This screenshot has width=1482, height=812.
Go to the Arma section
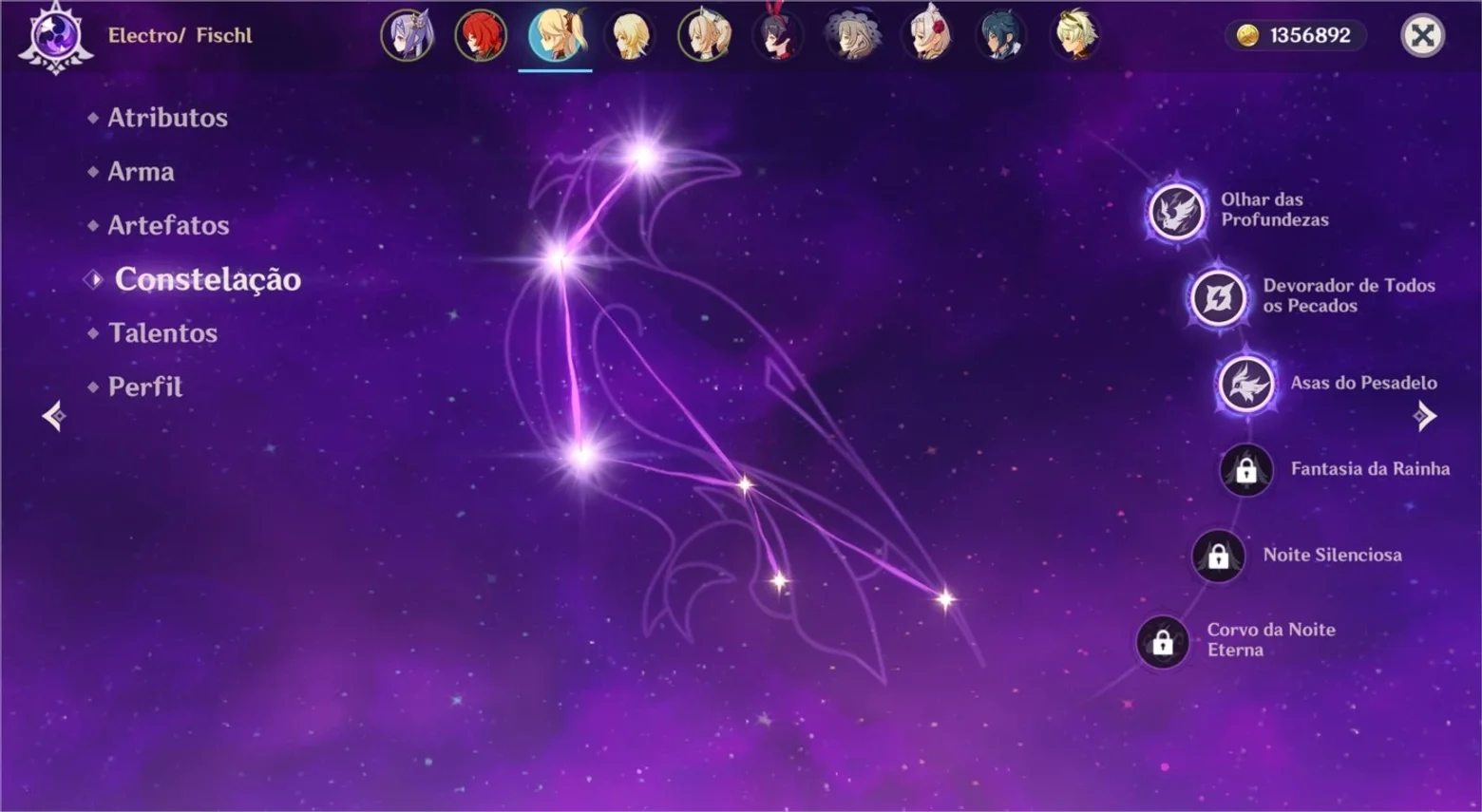pyautogui.click(x=141, y=172)
